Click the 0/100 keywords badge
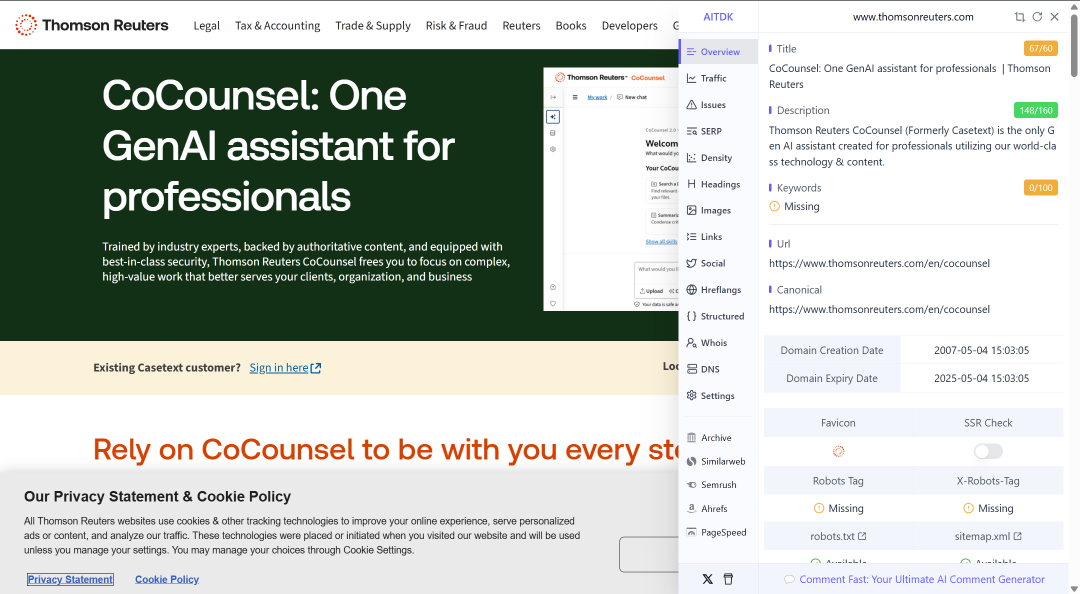Viewport: 1080px width, 594px height. (x=1041, y=187)
